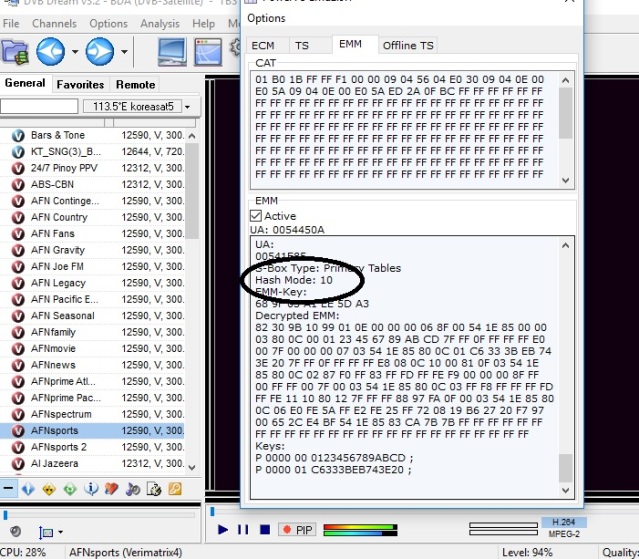Click the Stop button
This screenshot has height=559, width=639.
click(x=265, y=530)
